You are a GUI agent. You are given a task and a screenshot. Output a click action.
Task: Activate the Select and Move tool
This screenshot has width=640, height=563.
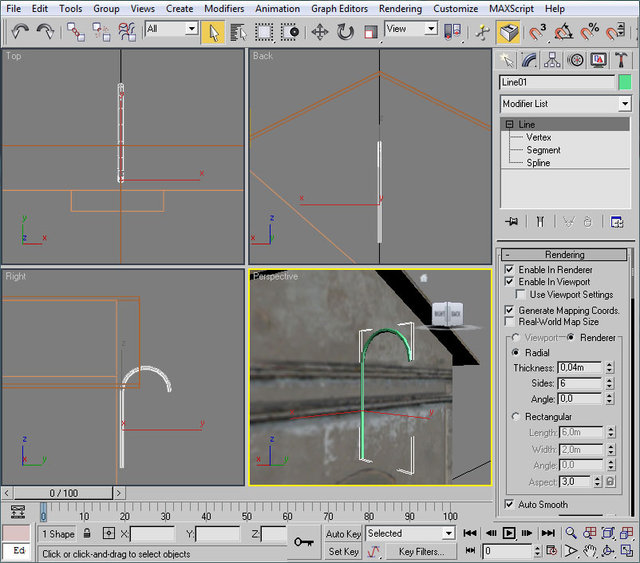320,31
